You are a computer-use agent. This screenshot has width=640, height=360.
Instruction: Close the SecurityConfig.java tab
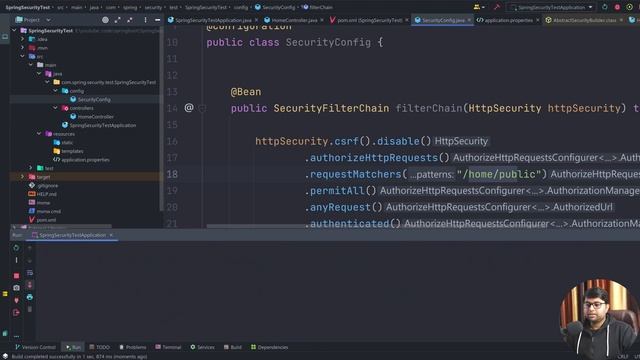[469, 20]
